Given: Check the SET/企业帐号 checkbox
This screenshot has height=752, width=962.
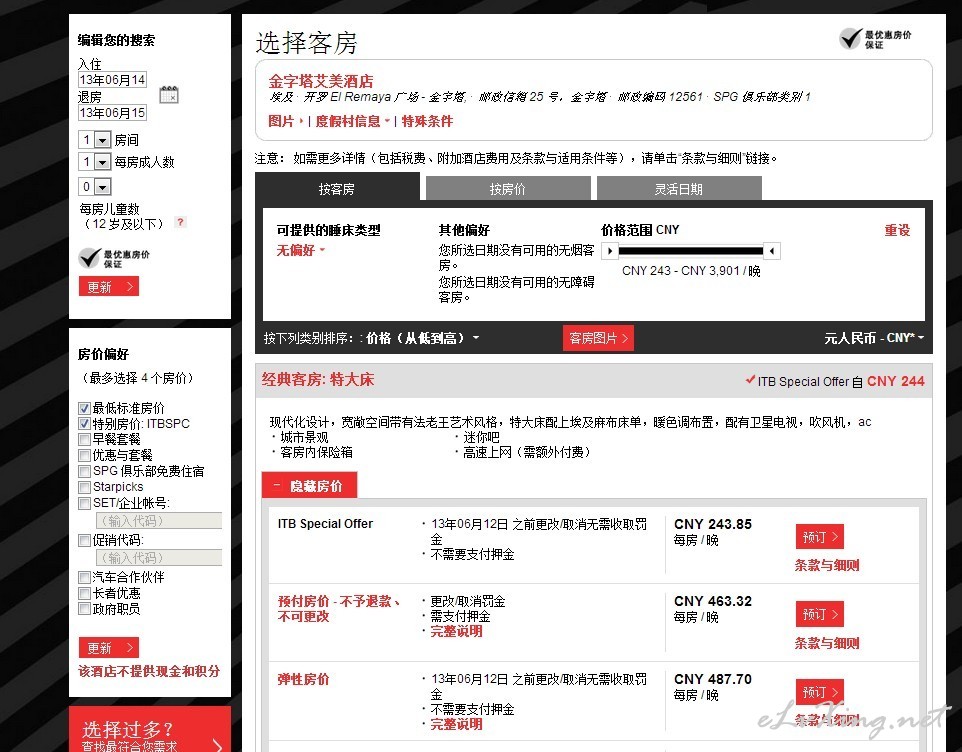Looking at the screenshot, I should coord(84,504).
